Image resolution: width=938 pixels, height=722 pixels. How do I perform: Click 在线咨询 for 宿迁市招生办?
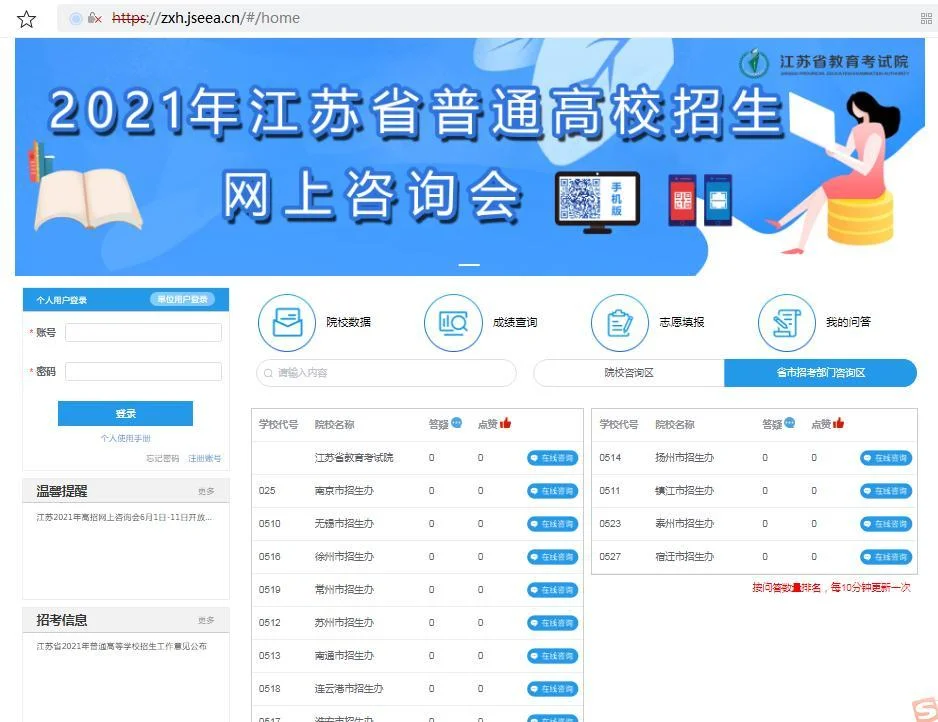[x=886, y=557]
